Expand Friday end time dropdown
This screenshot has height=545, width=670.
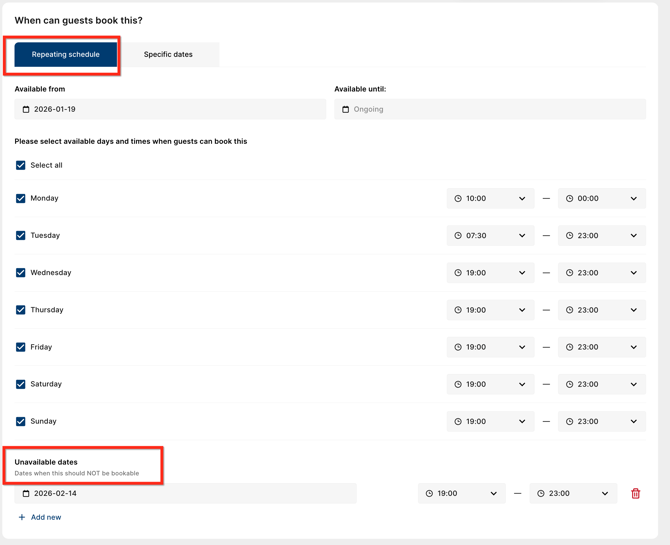602,347
